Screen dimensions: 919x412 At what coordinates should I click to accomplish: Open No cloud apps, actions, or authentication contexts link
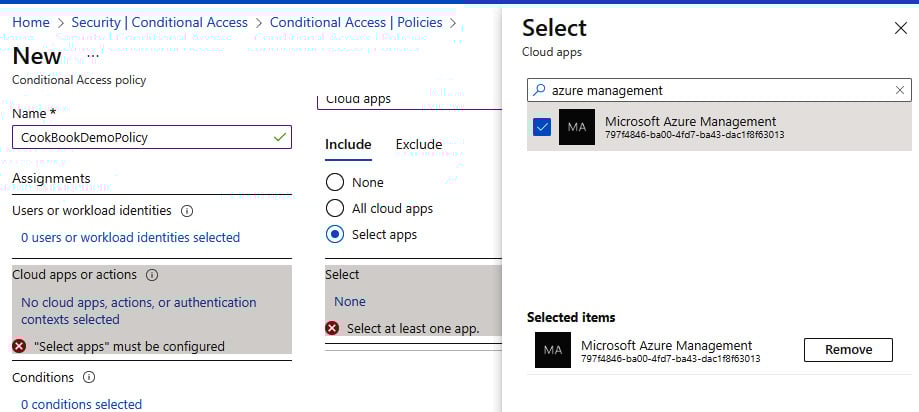(139, 311)
